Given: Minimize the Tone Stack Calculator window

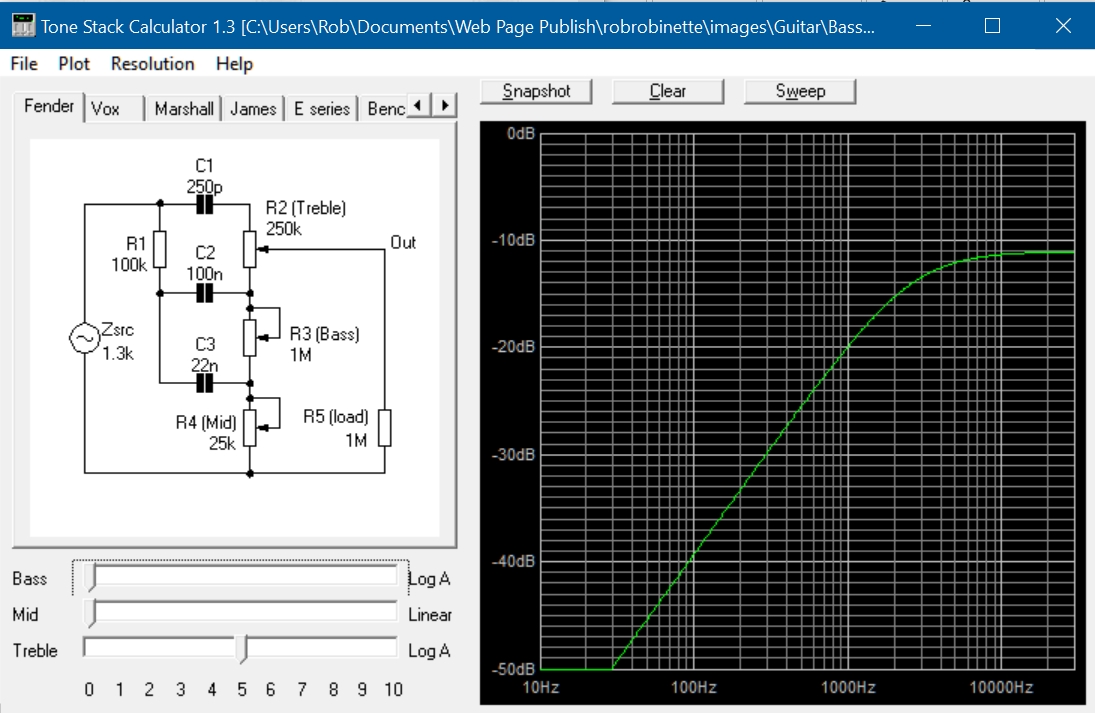Looking at the screenshot, I should coord(923,26).
